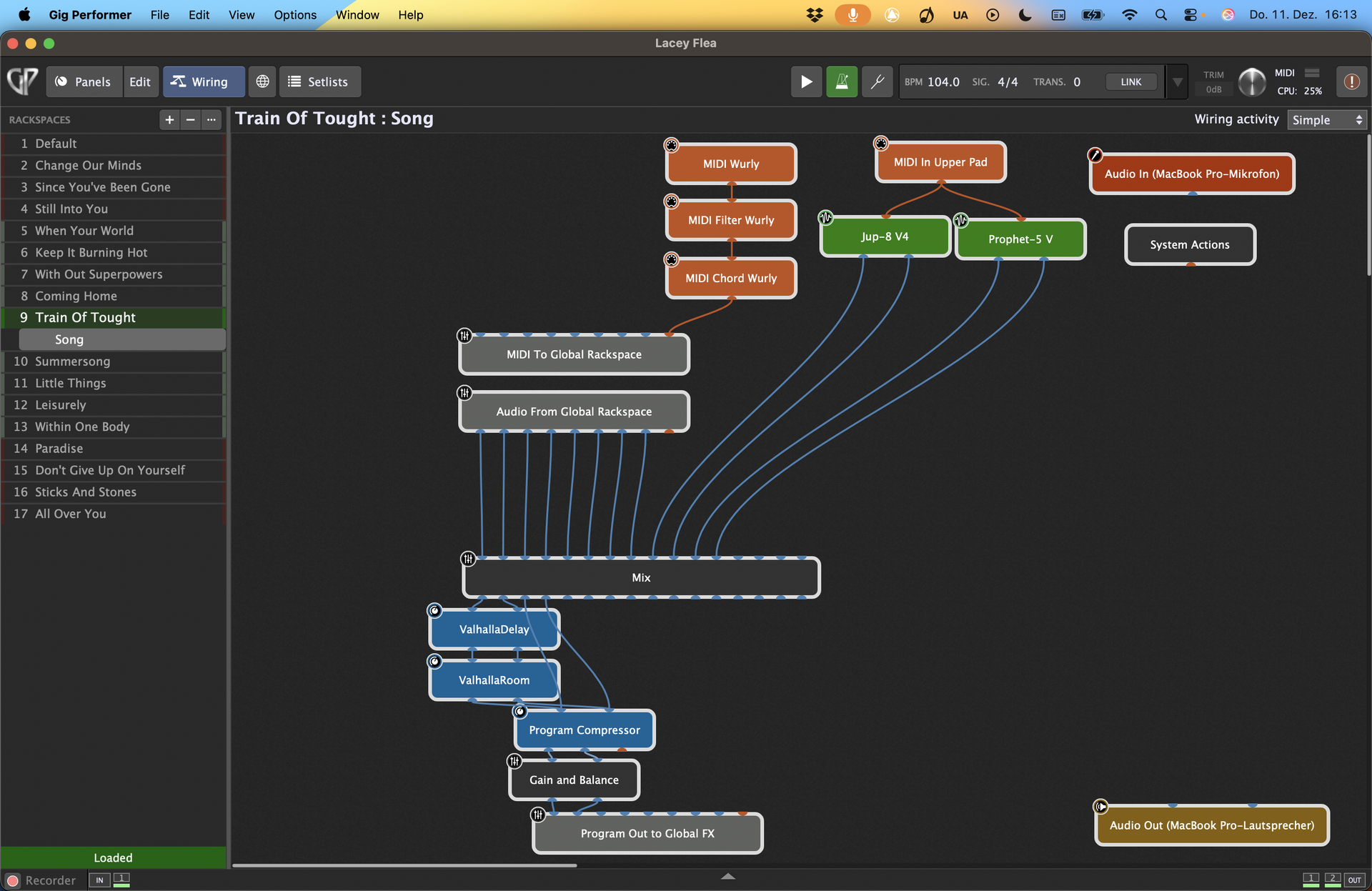The width and height of the screenshot is (1372, 891).
Task: Adjust the TRIM knob
Action: [x=1251, y=81]
